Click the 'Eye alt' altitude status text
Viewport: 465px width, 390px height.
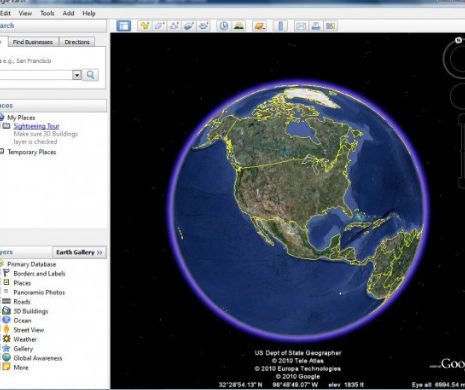tap(438, 385)
